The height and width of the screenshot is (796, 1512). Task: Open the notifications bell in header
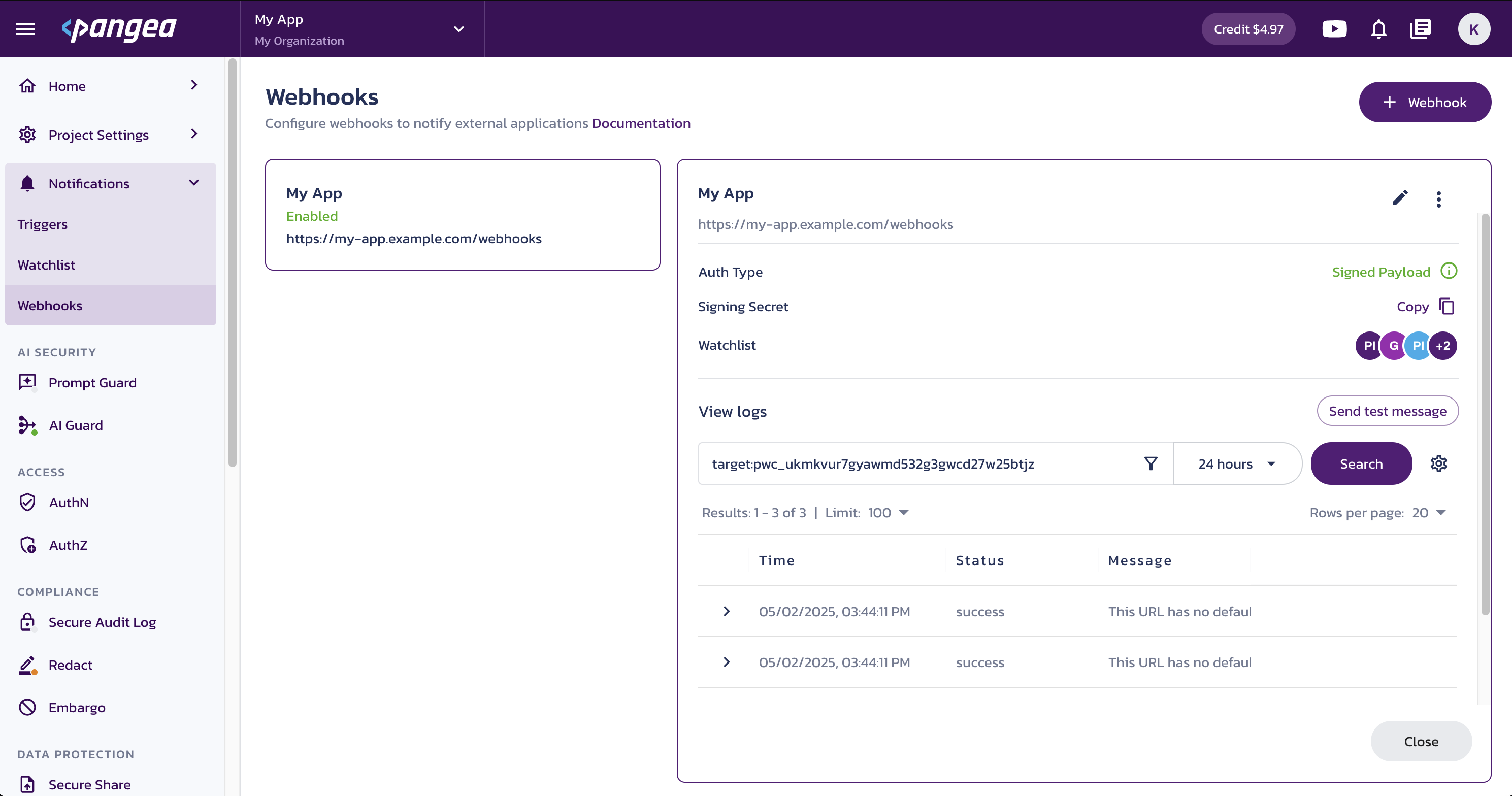click(x=1378, y=29)
